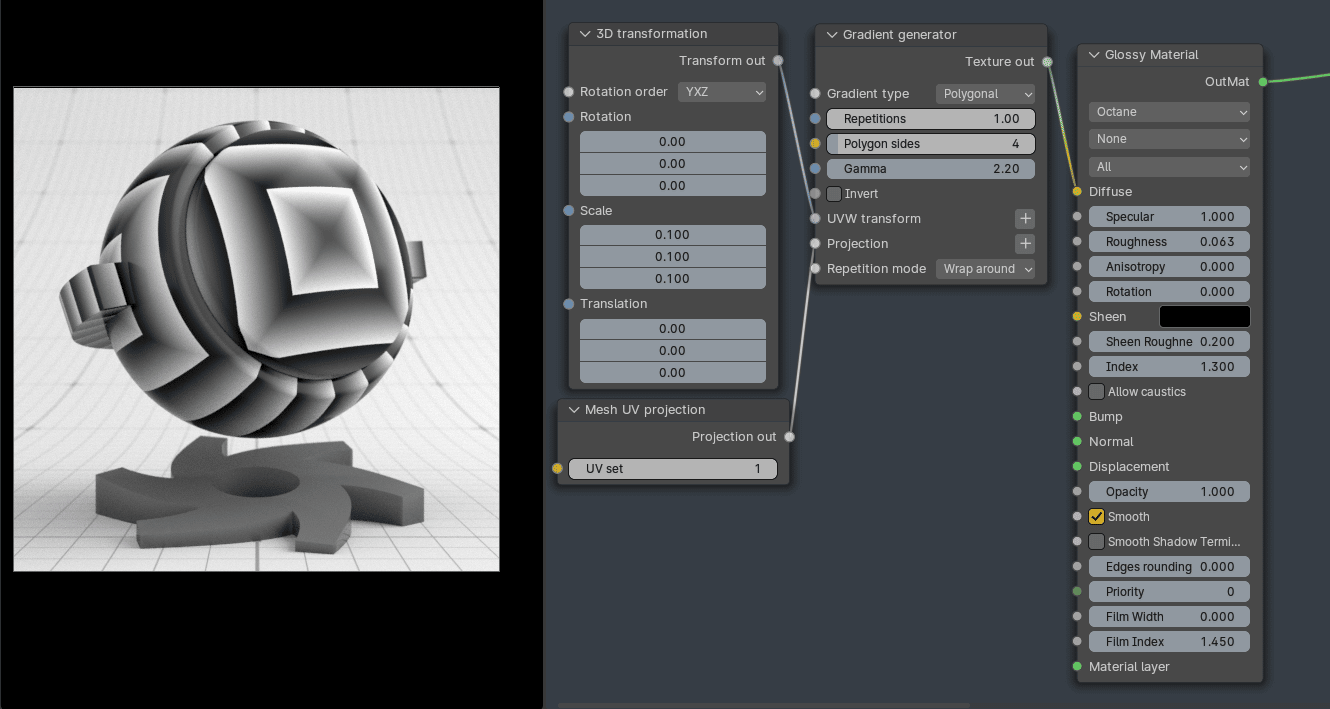Click the Transform out socket

point(778,61)
